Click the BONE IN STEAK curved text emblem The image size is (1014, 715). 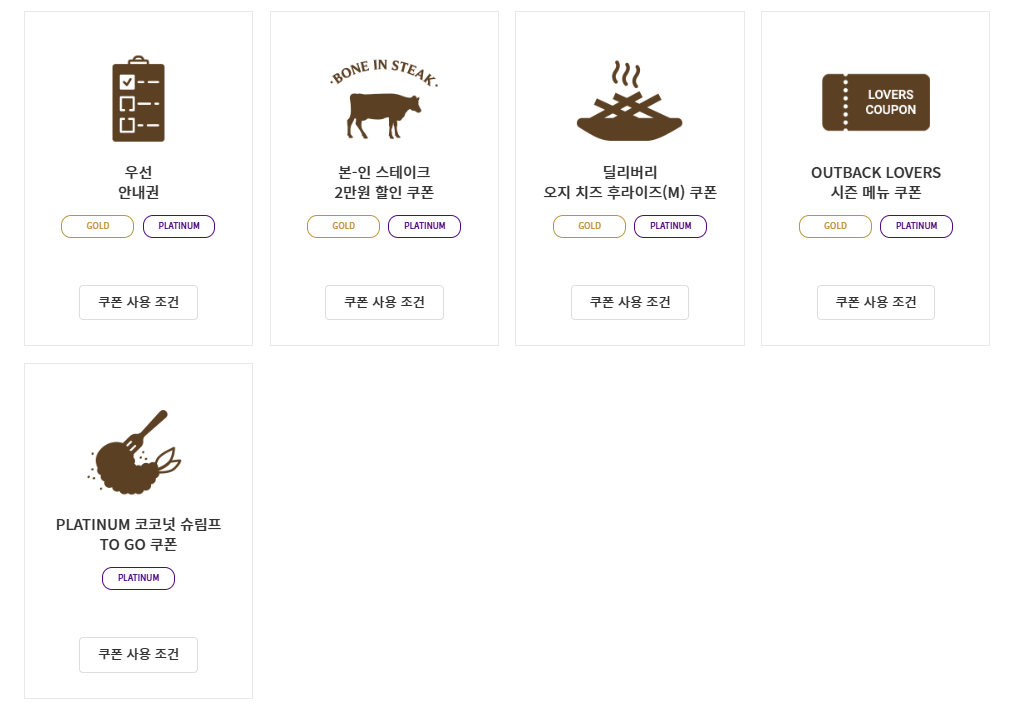383,68
